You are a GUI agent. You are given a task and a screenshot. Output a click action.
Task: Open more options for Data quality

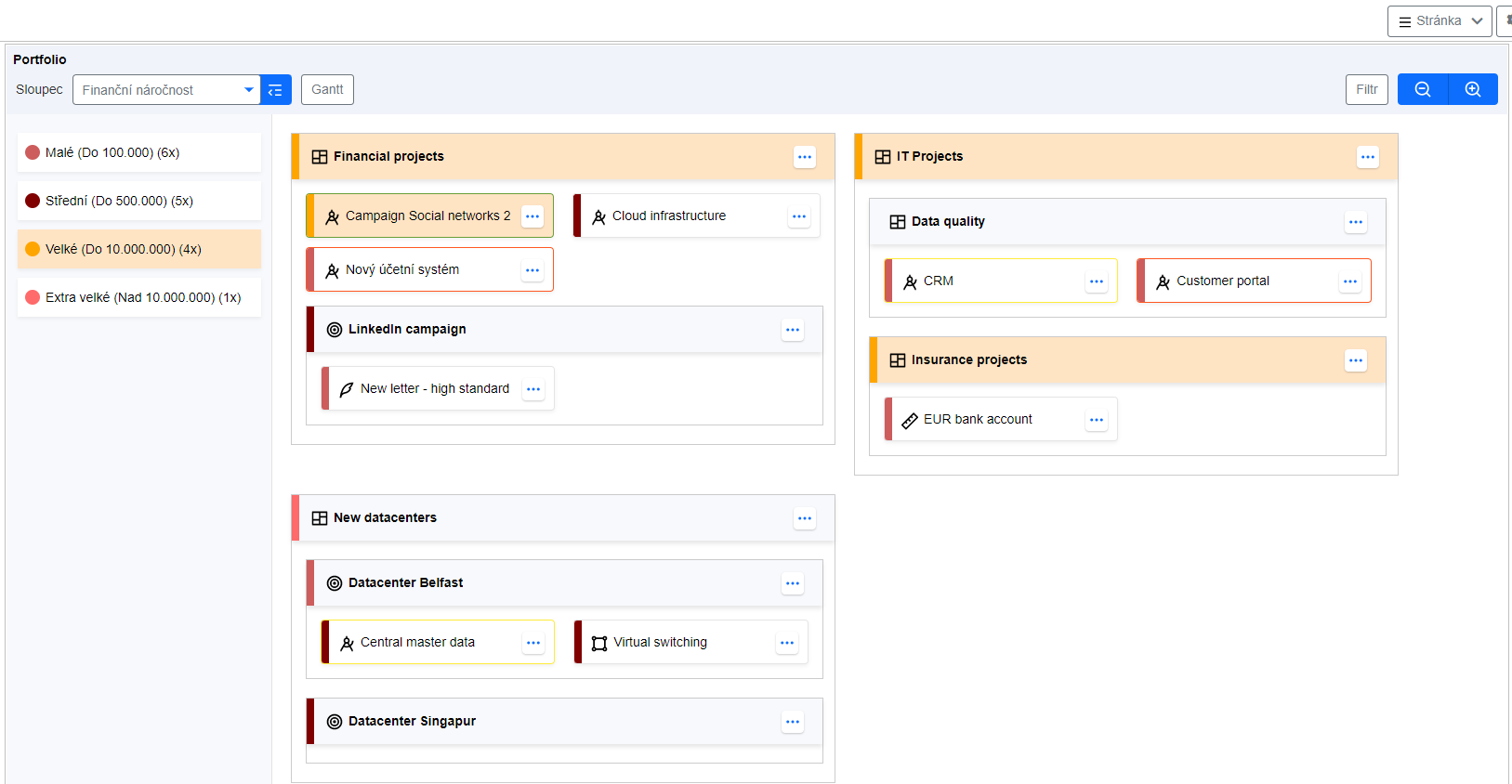point(1356,222)
